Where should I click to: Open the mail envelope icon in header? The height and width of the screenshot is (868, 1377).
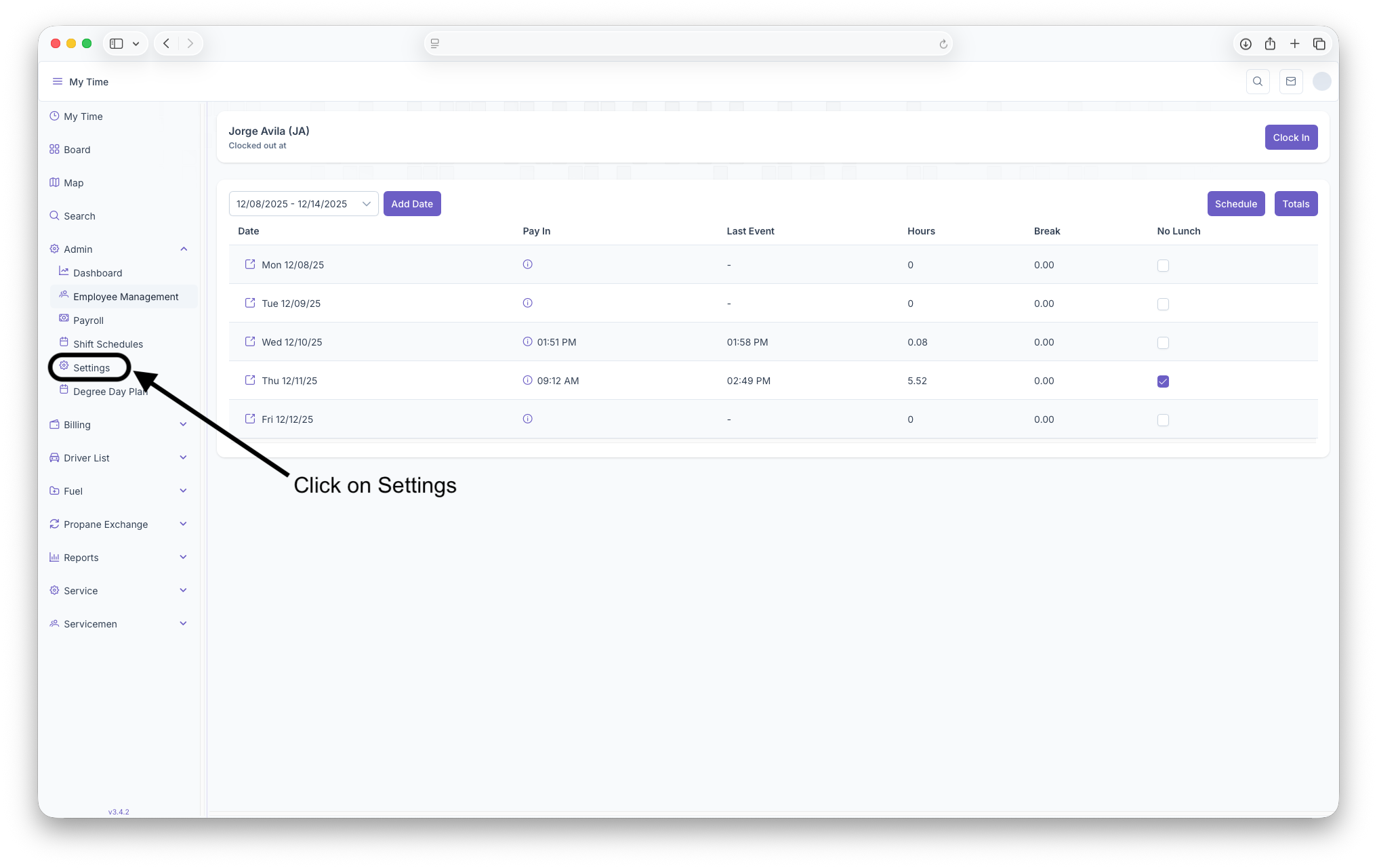(x=1291, y=81)
